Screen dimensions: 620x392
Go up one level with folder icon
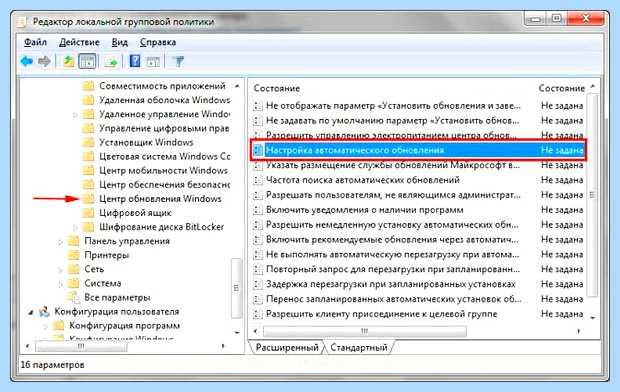point(69,61)
